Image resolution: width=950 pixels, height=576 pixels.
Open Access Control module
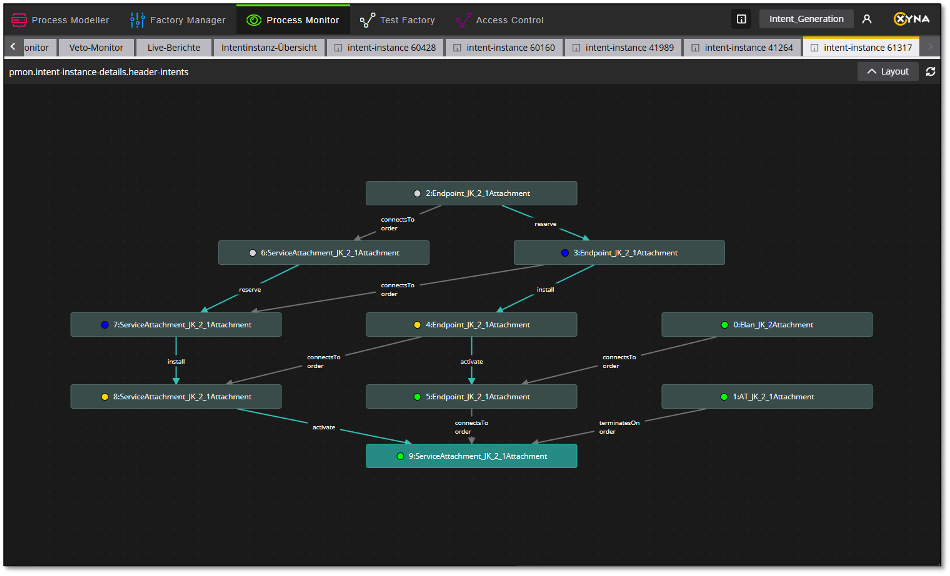pyautogui.click(x=499, y=20)
